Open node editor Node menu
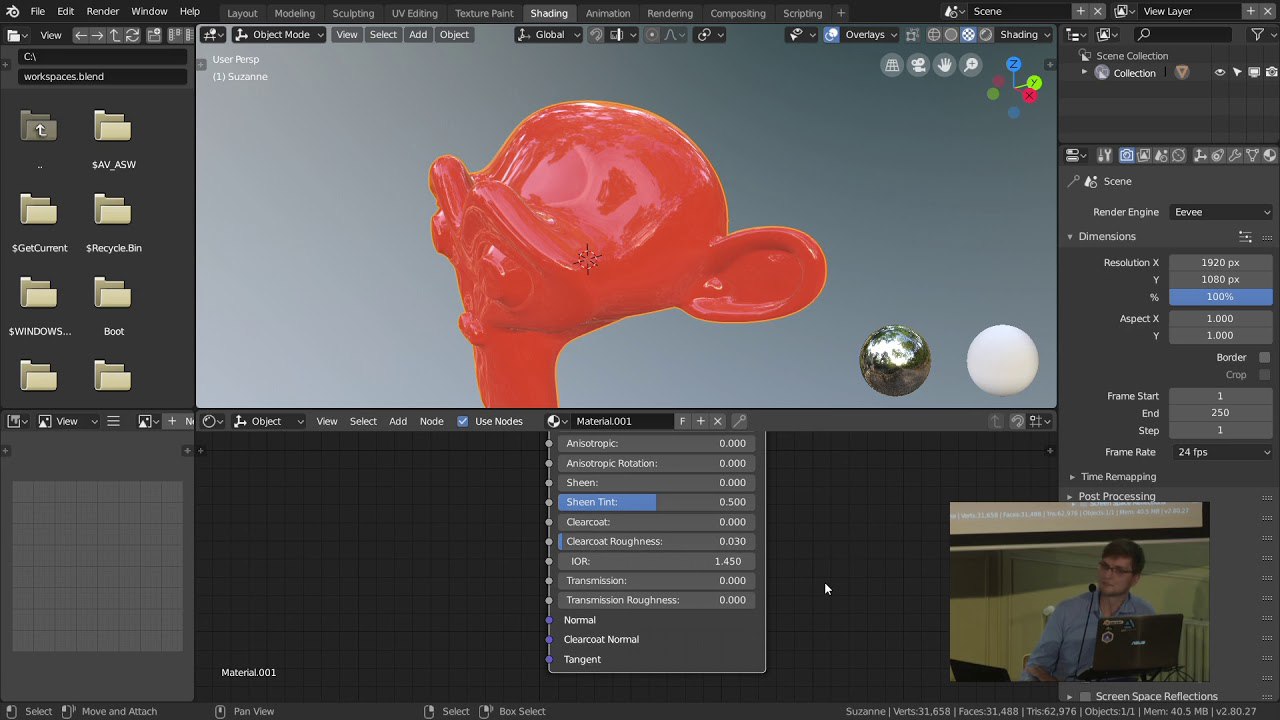Viewport: 1280px width, 720px height. 431,421
